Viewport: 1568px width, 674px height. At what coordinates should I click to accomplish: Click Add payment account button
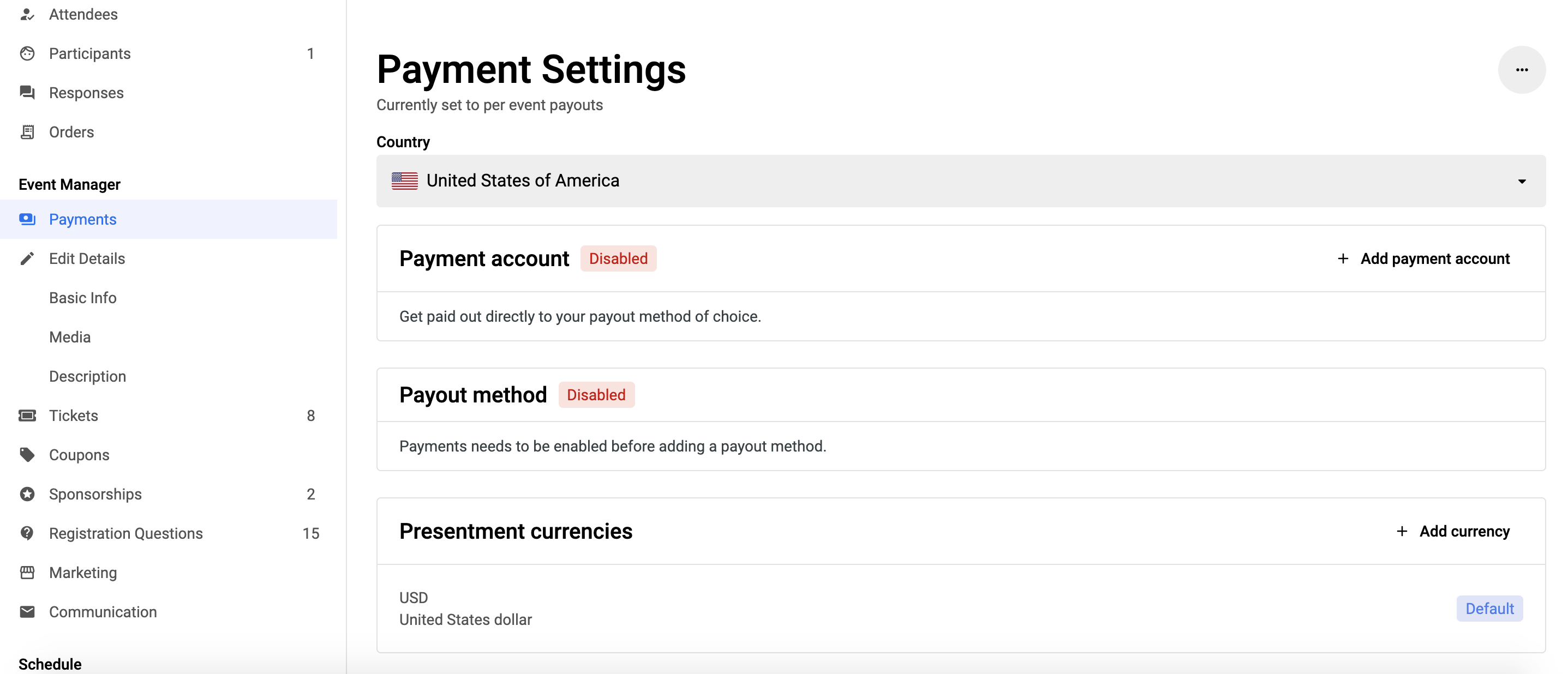click(1423, 258)
